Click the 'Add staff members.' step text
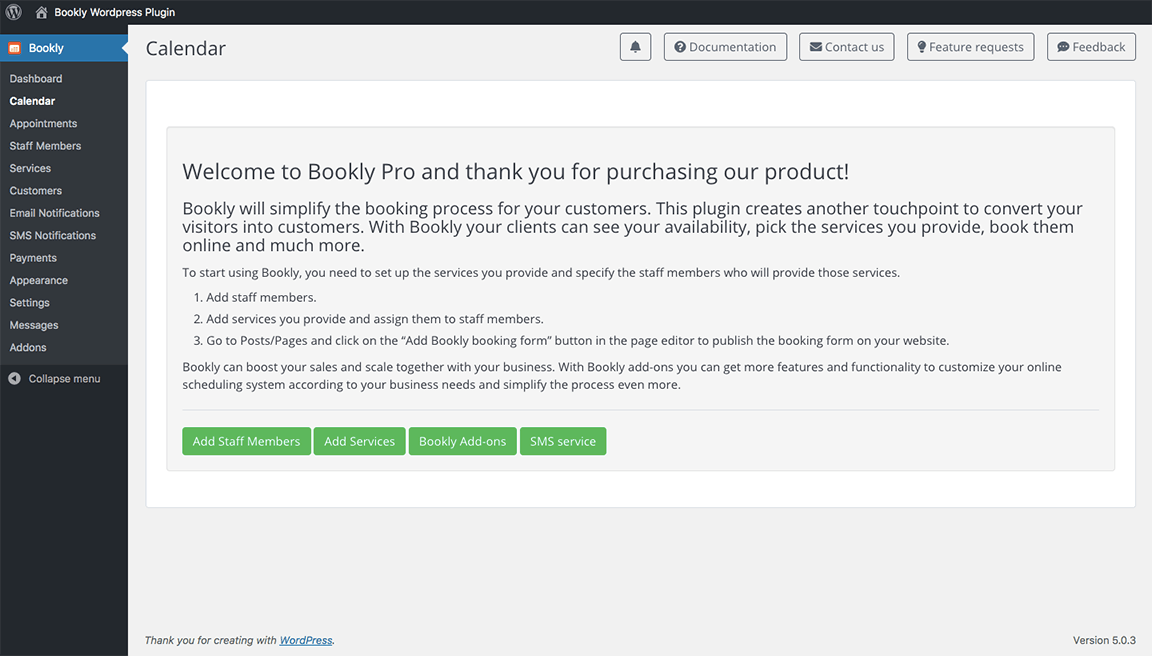This screenshot has width=1152, height=656. [261, 298]
